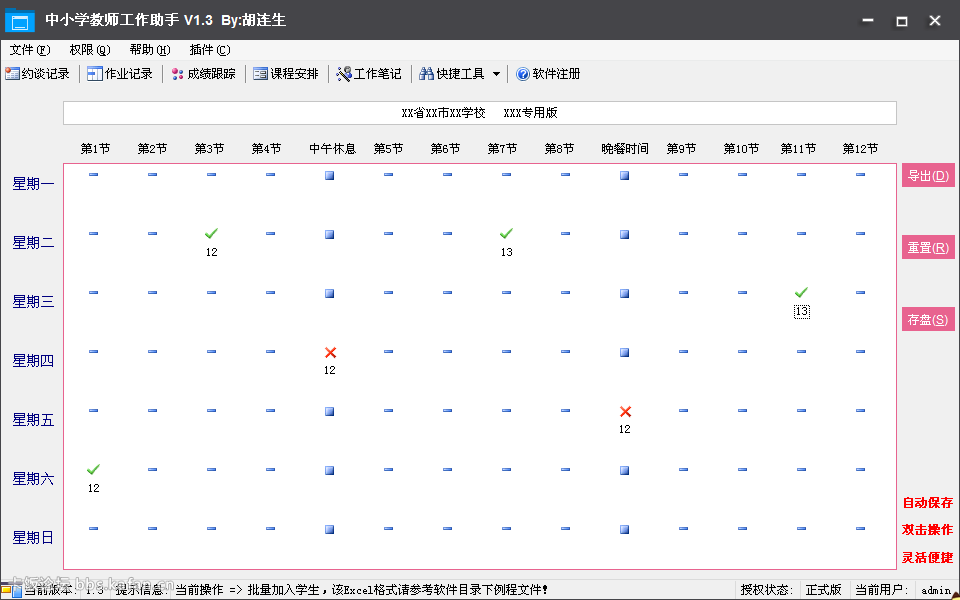This screenshot has height=600, width=960.
Task: Open the 工作笔记 toolbar item
Action: 369,74
